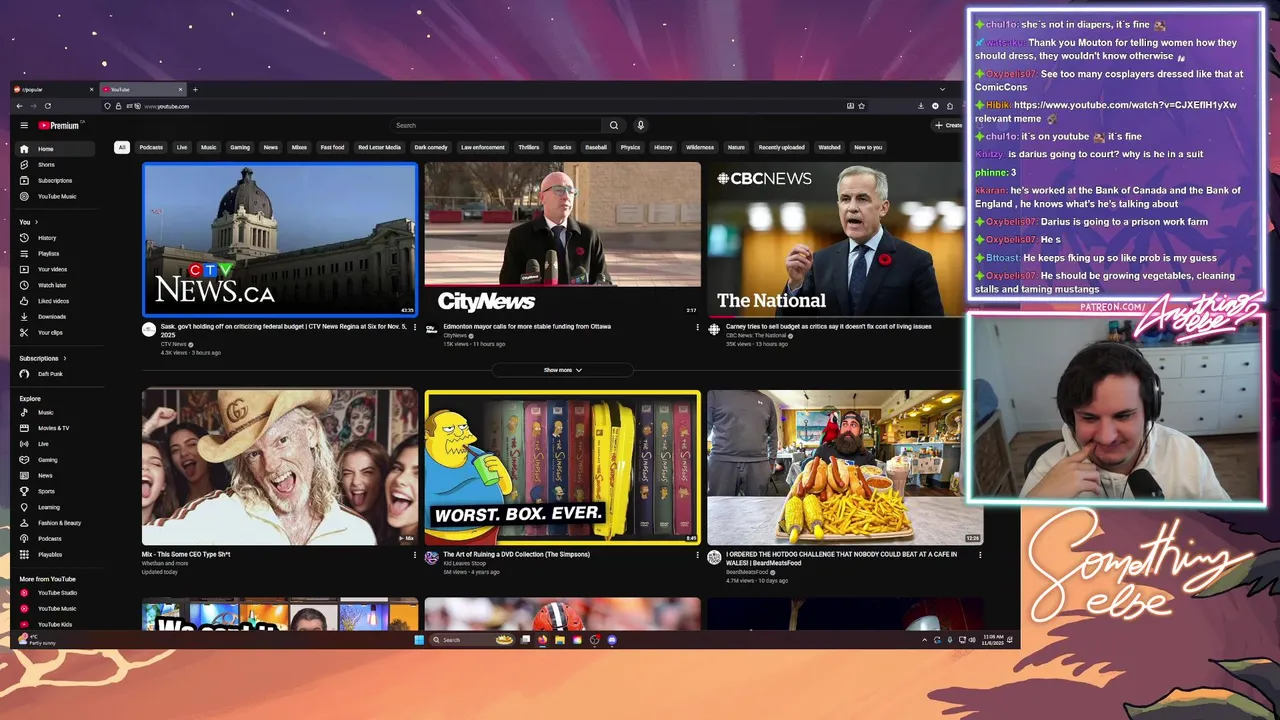Viewport: 1280px width, 720px height.
Task: Bookmark page with star icon
Action: (x=862, y=106)
